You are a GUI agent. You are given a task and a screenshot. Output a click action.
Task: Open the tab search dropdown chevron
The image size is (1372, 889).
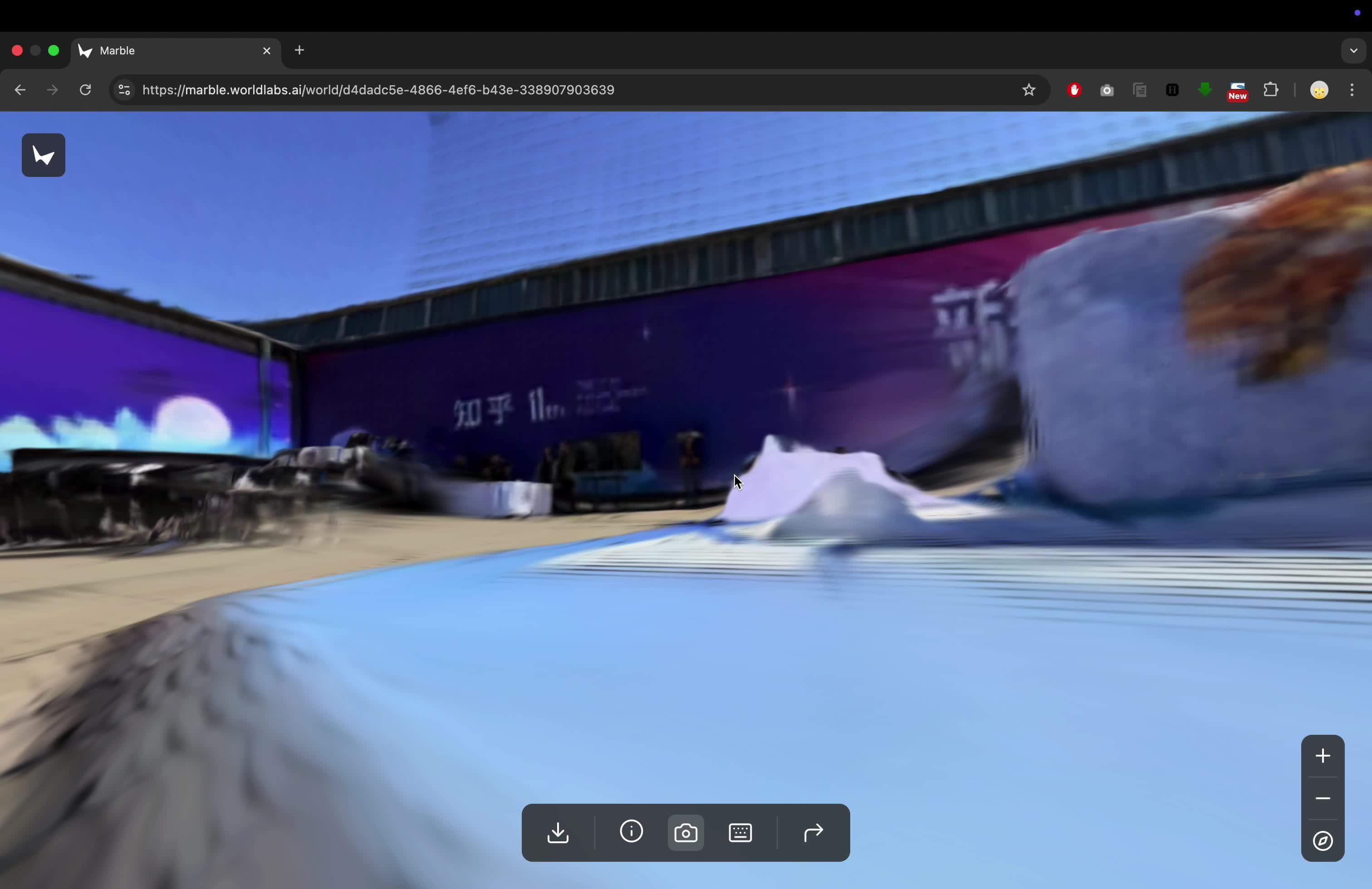[1353, 51]
